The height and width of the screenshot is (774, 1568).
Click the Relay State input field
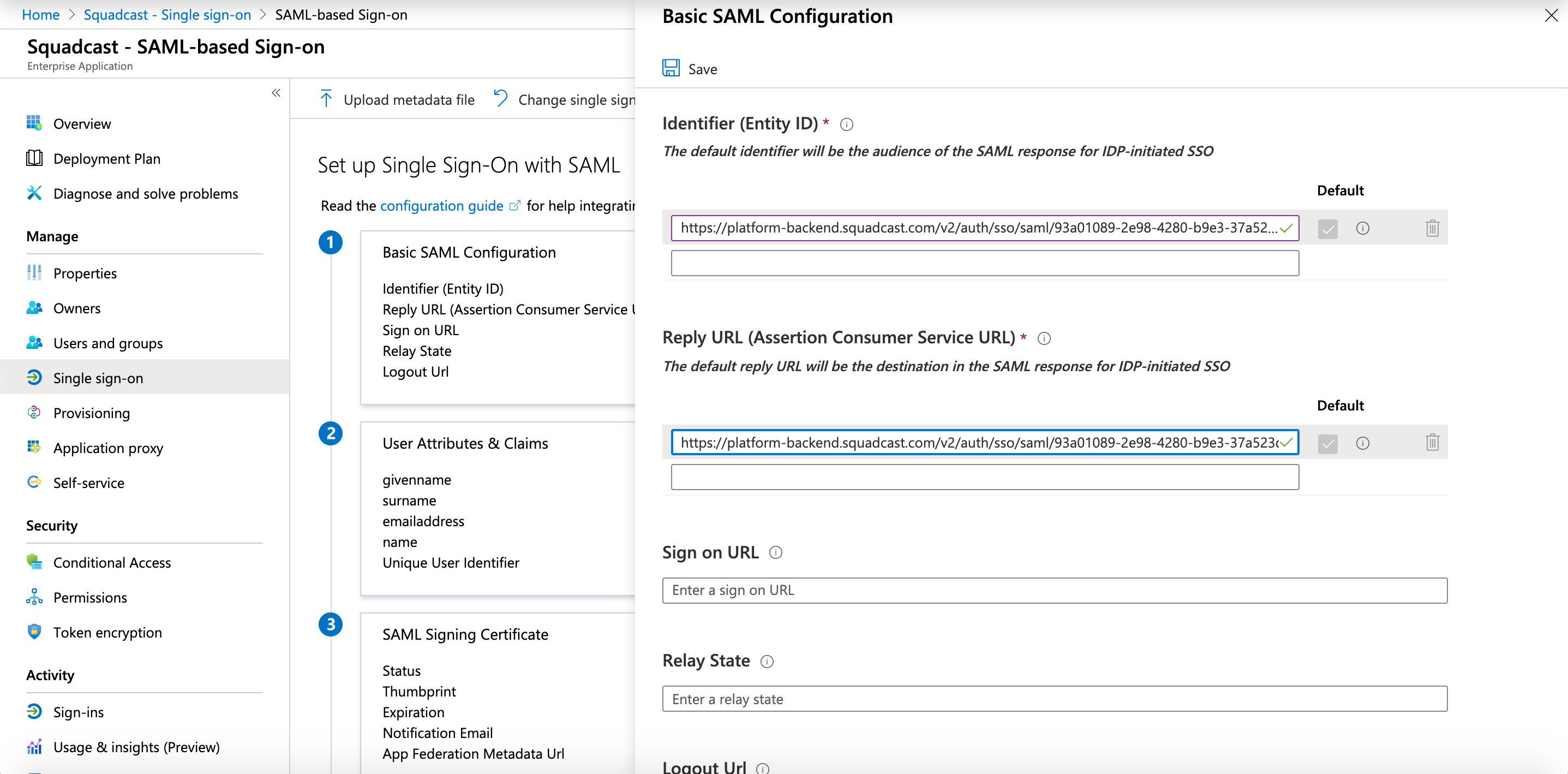[1054, 699]
